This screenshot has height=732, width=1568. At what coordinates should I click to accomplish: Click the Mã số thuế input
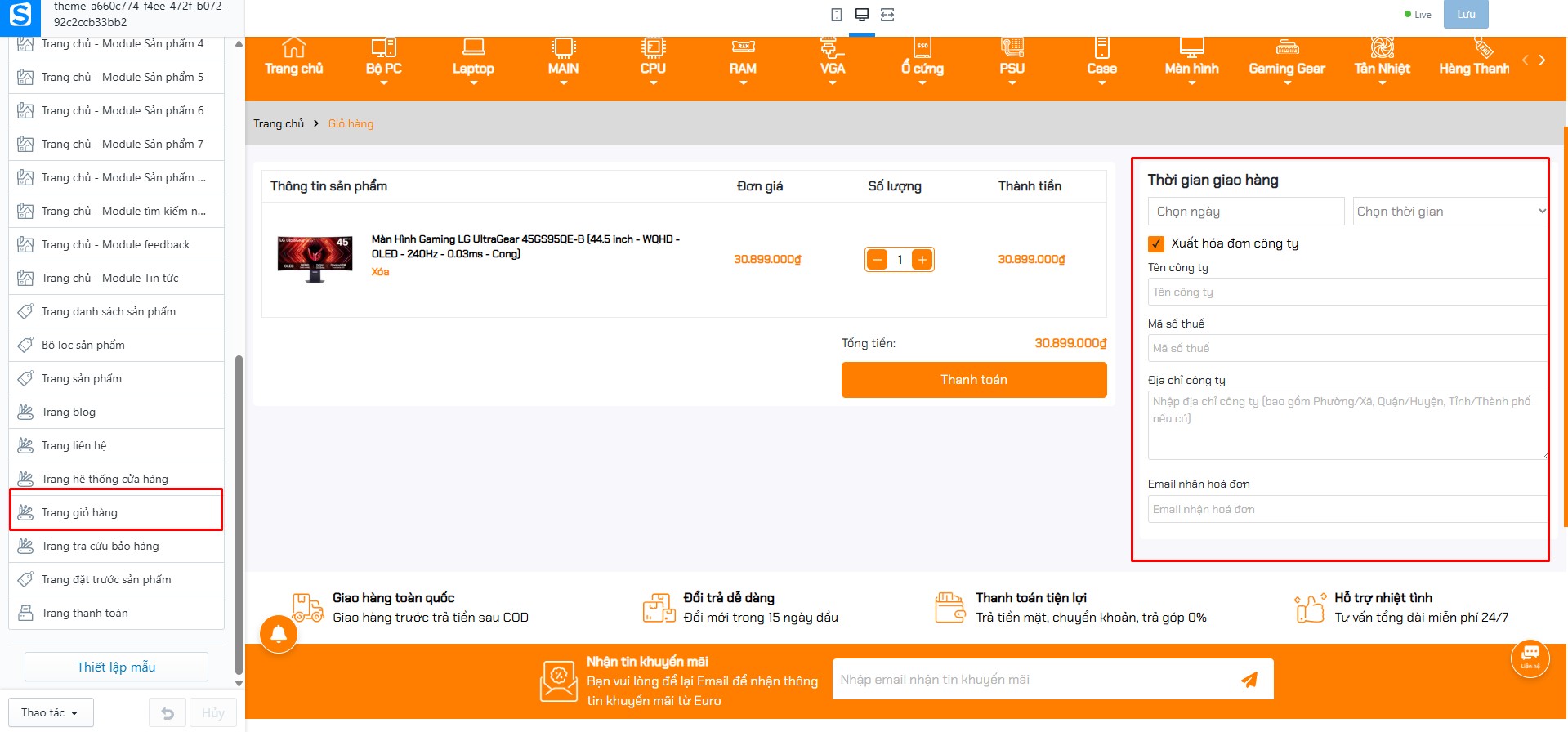(1348, 349)
